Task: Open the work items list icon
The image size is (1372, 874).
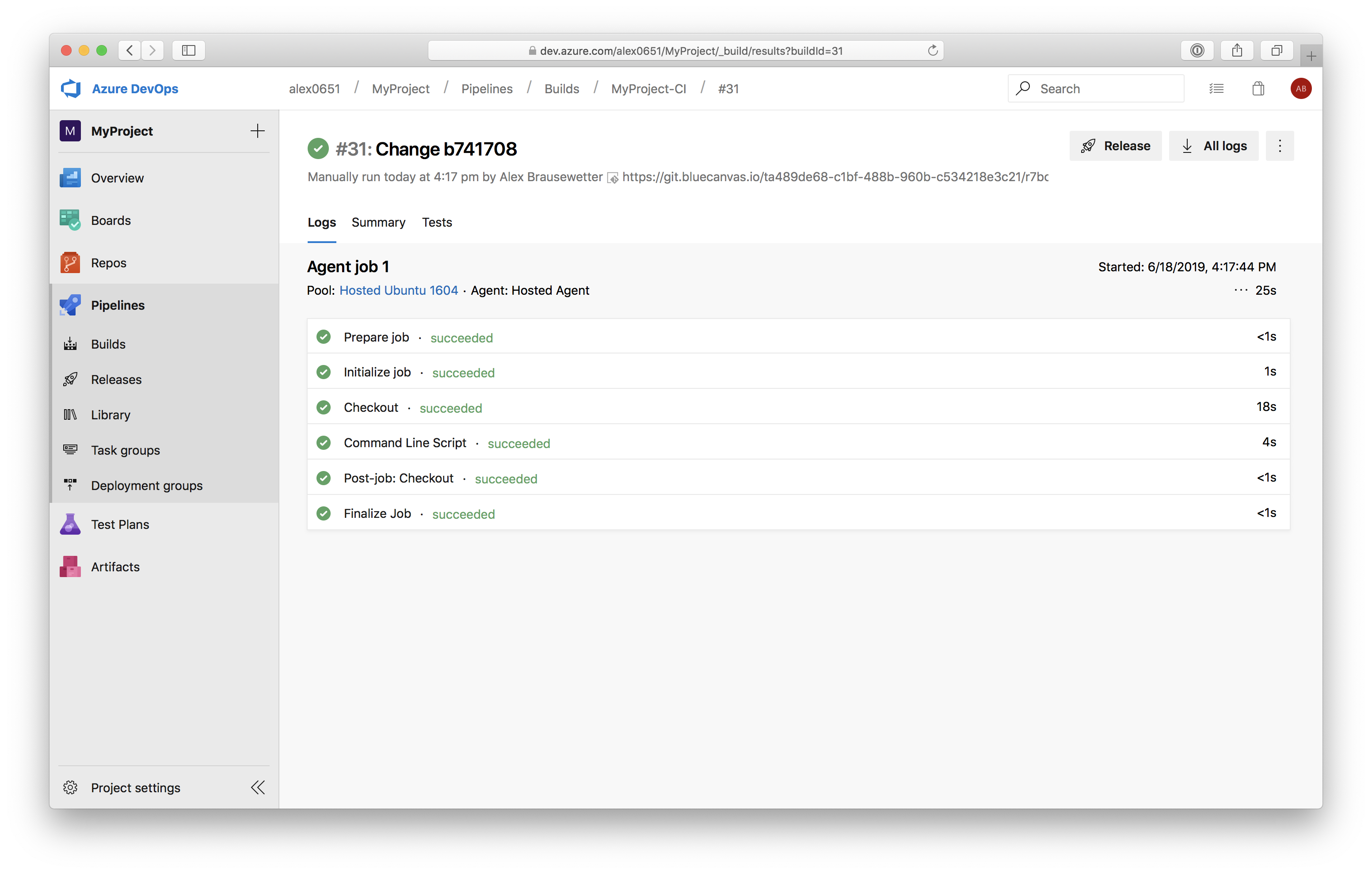Action: click(1216, 89)
